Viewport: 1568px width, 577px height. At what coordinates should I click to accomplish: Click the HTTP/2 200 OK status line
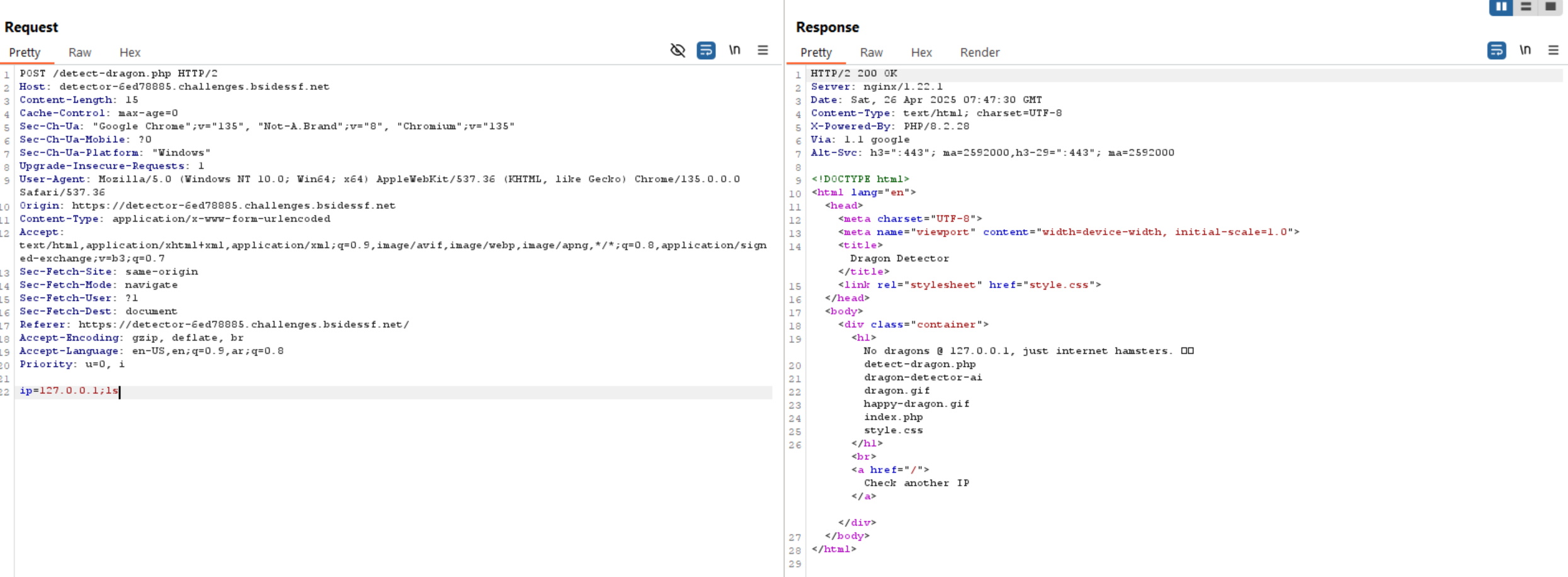click(x=854, y=74)
